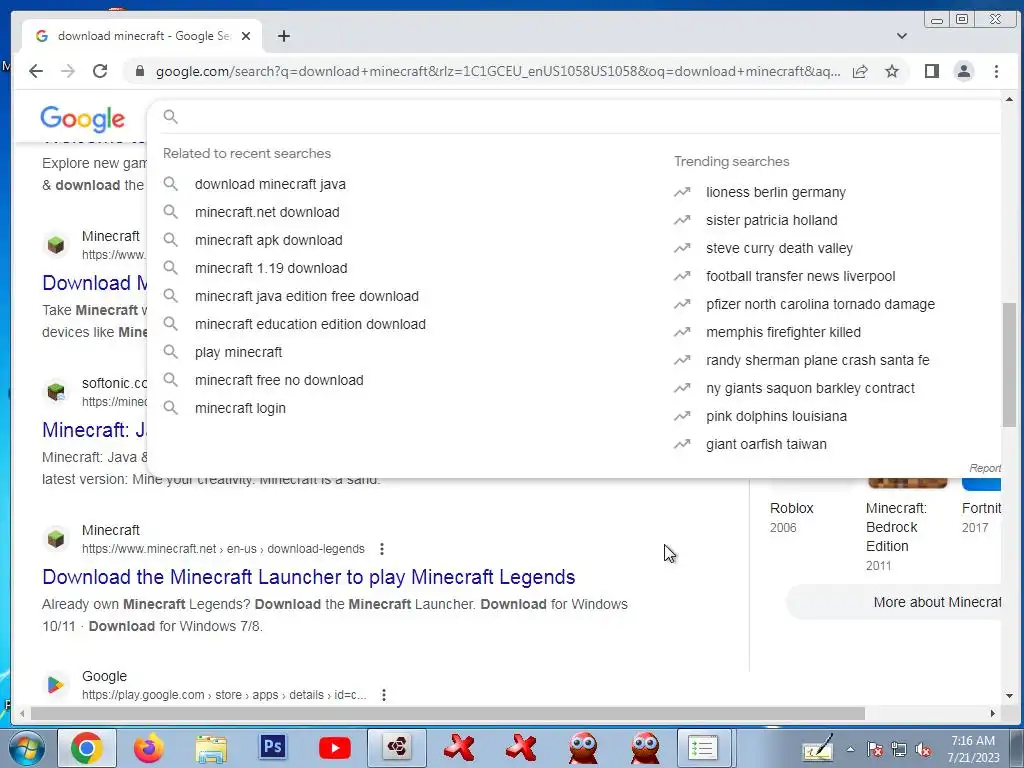The image size is (1024, 768).
Task: Choose suggestion minecraft education edition download
Action: click(310, 325)
